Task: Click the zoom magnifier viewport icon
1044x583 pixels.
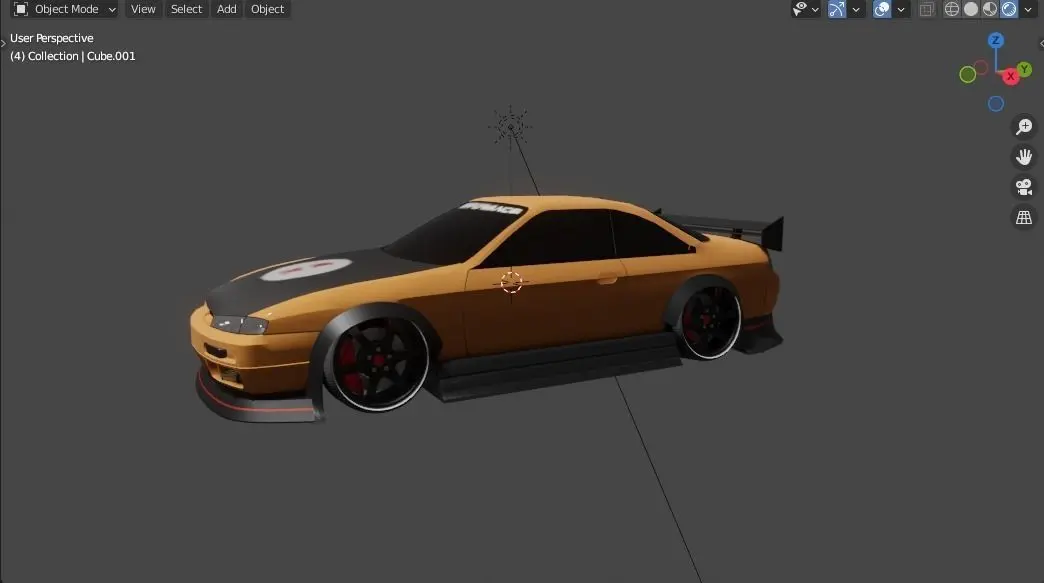Action: tap(1024, 126)
